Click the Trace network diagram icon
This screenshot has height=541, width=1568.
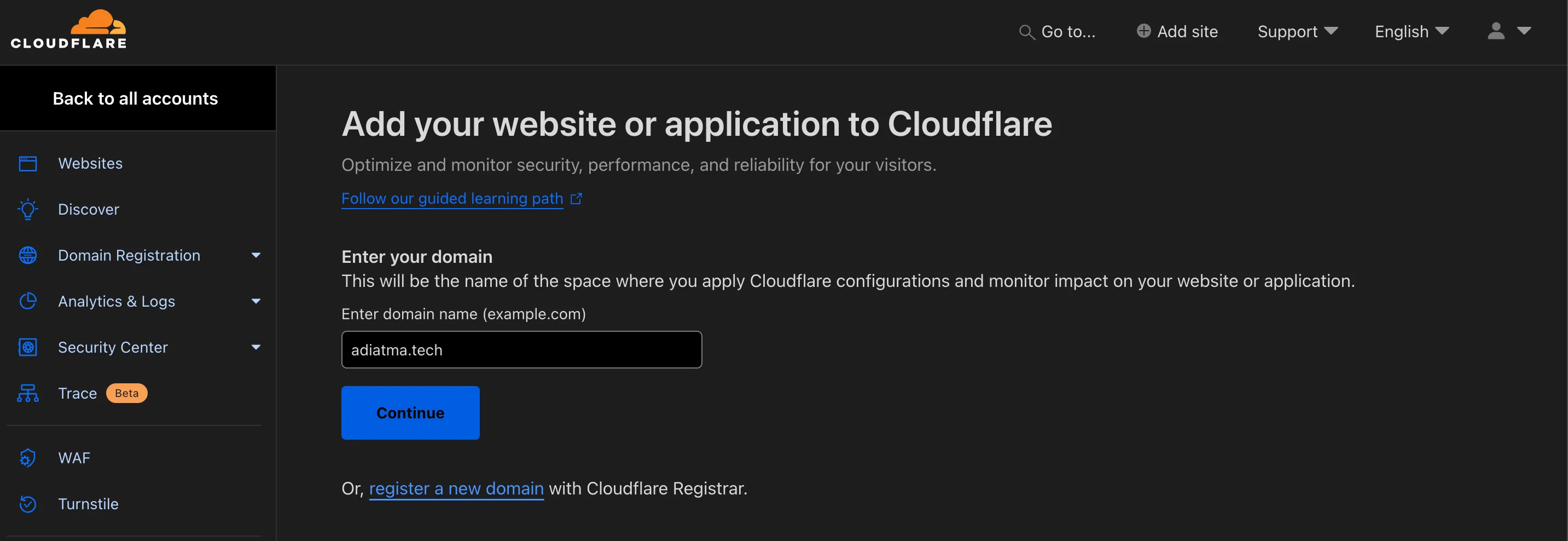pos(28,393)
